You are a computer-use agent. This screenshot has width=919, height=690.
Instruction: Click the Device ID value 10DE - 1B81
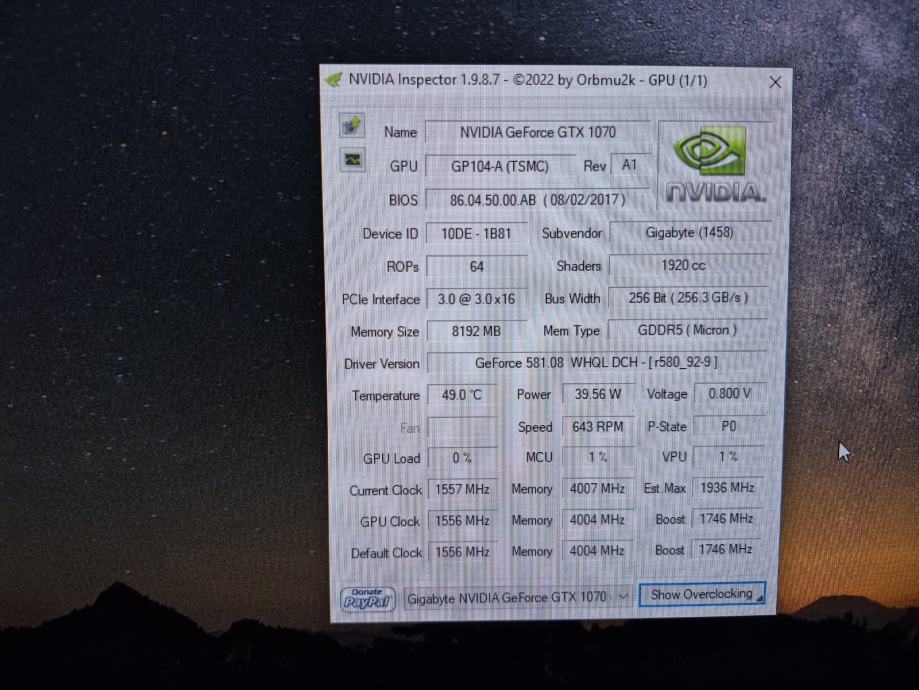[x=476, y=233]
